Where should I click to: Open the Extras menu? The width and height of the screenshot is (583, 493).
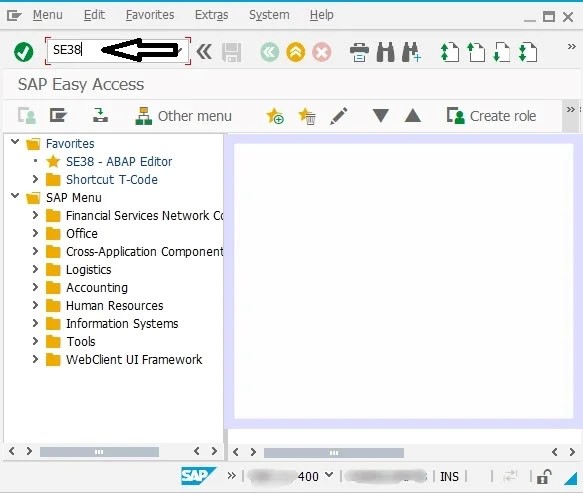coord(212,15)
